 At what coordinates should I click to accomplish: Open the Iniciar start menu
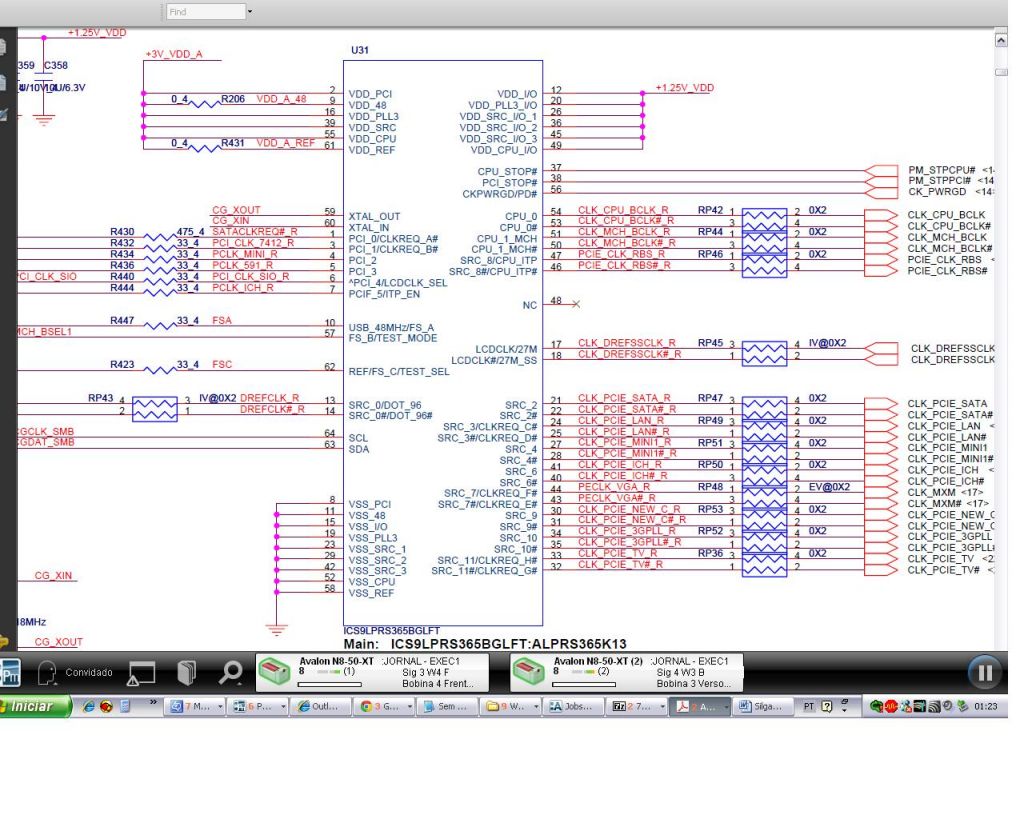pyautogui.click(x=34, y=707)
